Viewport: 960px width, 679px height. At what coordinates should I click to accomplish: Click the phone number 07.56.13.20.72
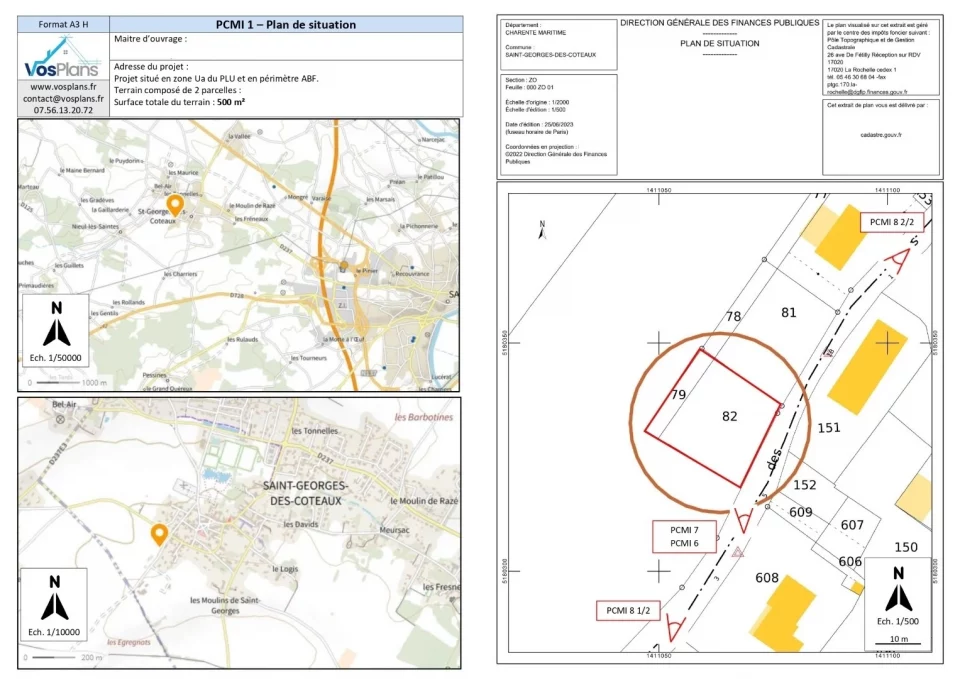(x=63, y=110)
